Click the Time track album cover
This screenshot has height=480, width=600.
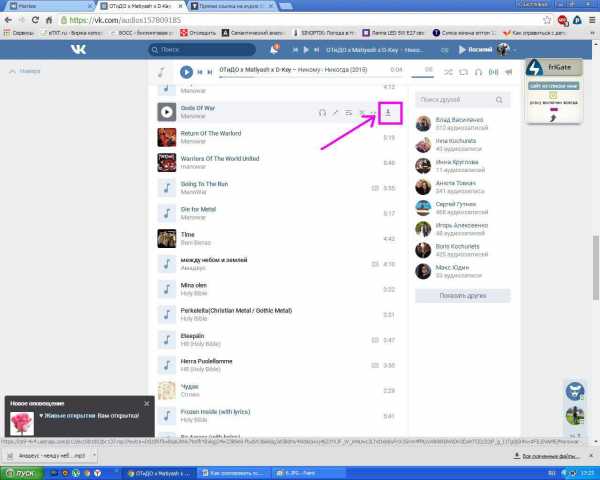(x=166, y=238)
